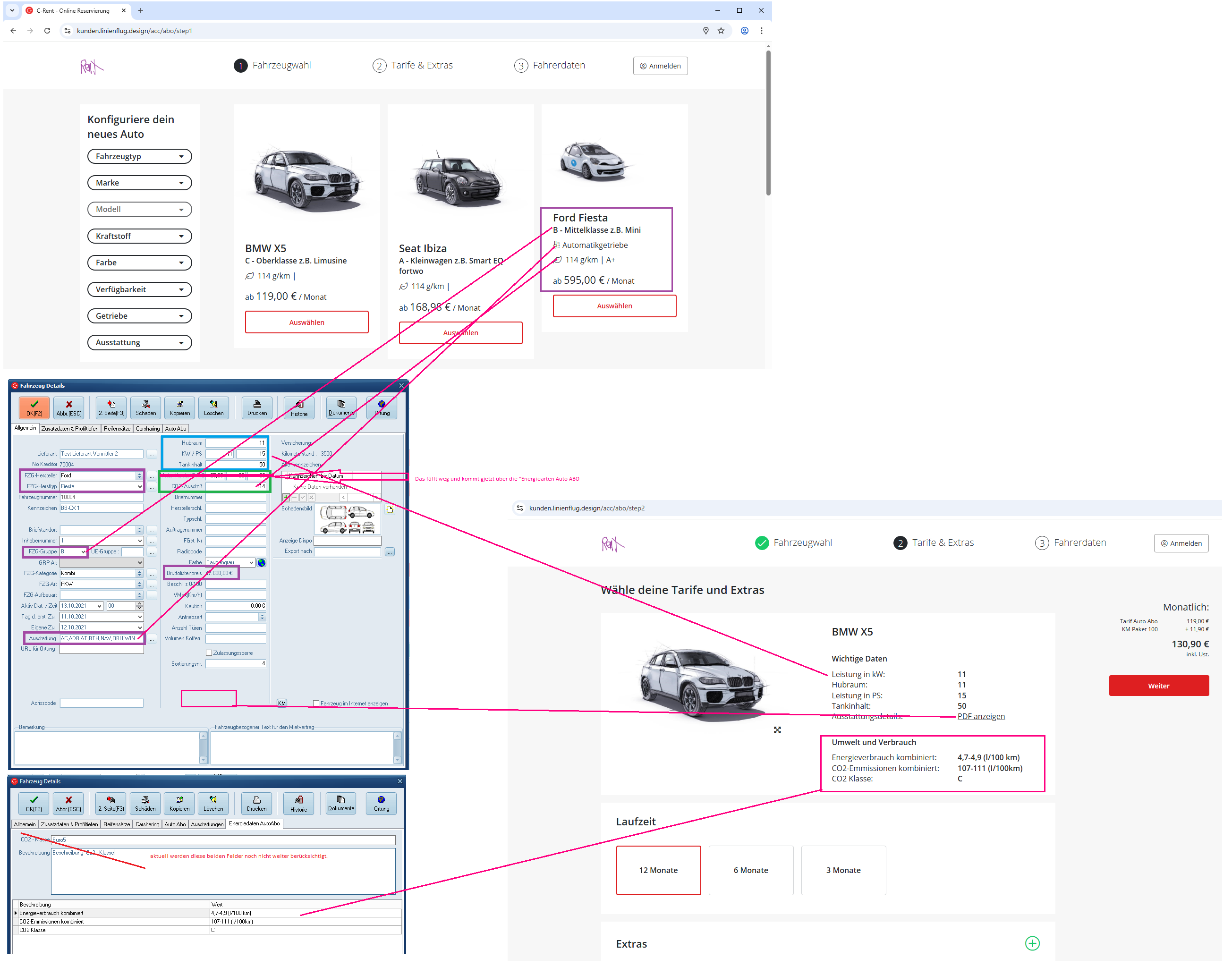Expand the Kraftstoff filter dropdown
1232x975 pixels.
(139, 237)
